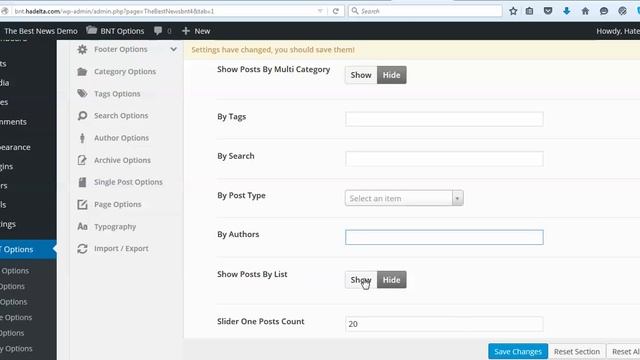Click the Import / Export refresh icon
640x360 pixels.
[x=82, y=249]
